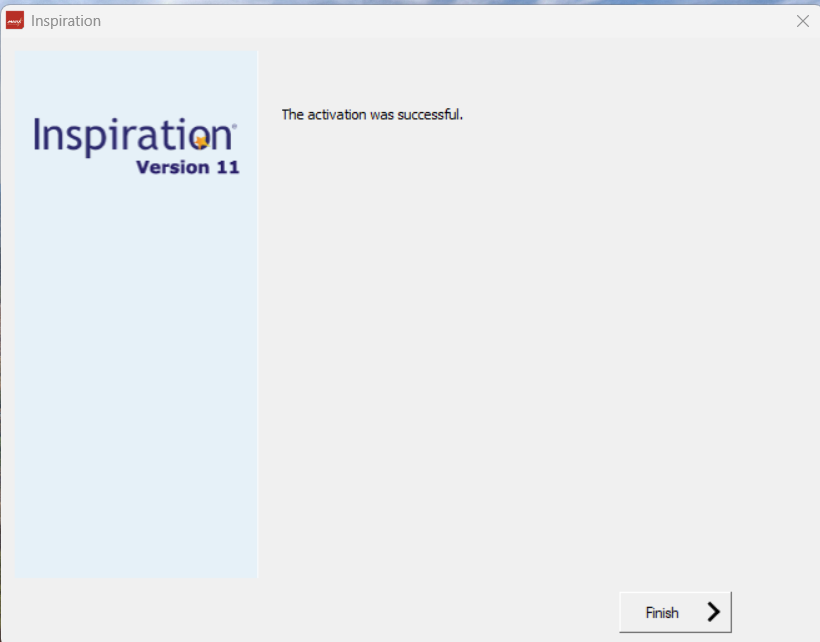
Task: Close the Inspiration activation dialog
Action: tap(803, 21)
